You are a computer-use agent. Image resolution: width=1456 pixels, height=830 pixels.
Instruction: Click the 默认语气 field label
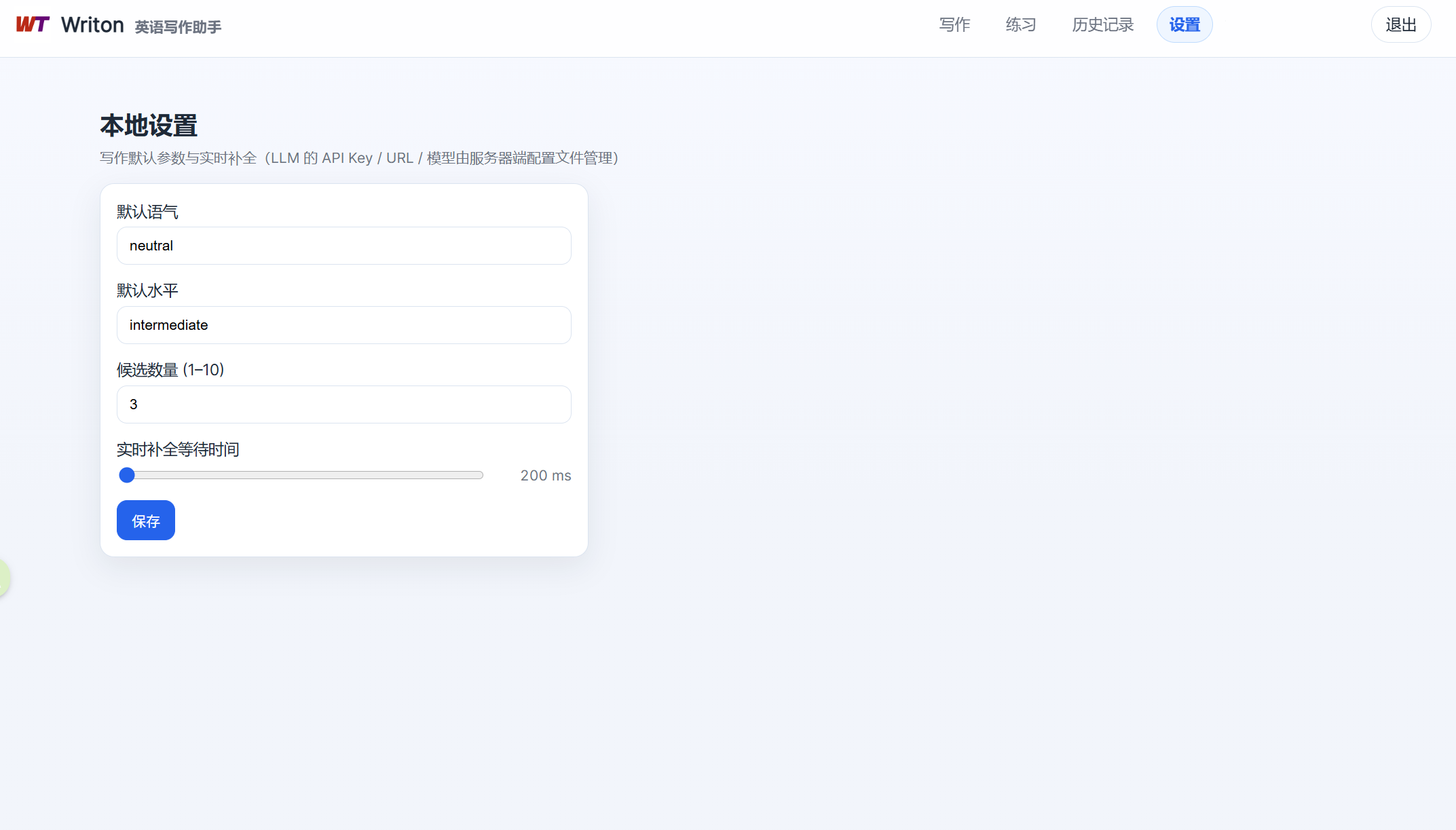point(147,212)
